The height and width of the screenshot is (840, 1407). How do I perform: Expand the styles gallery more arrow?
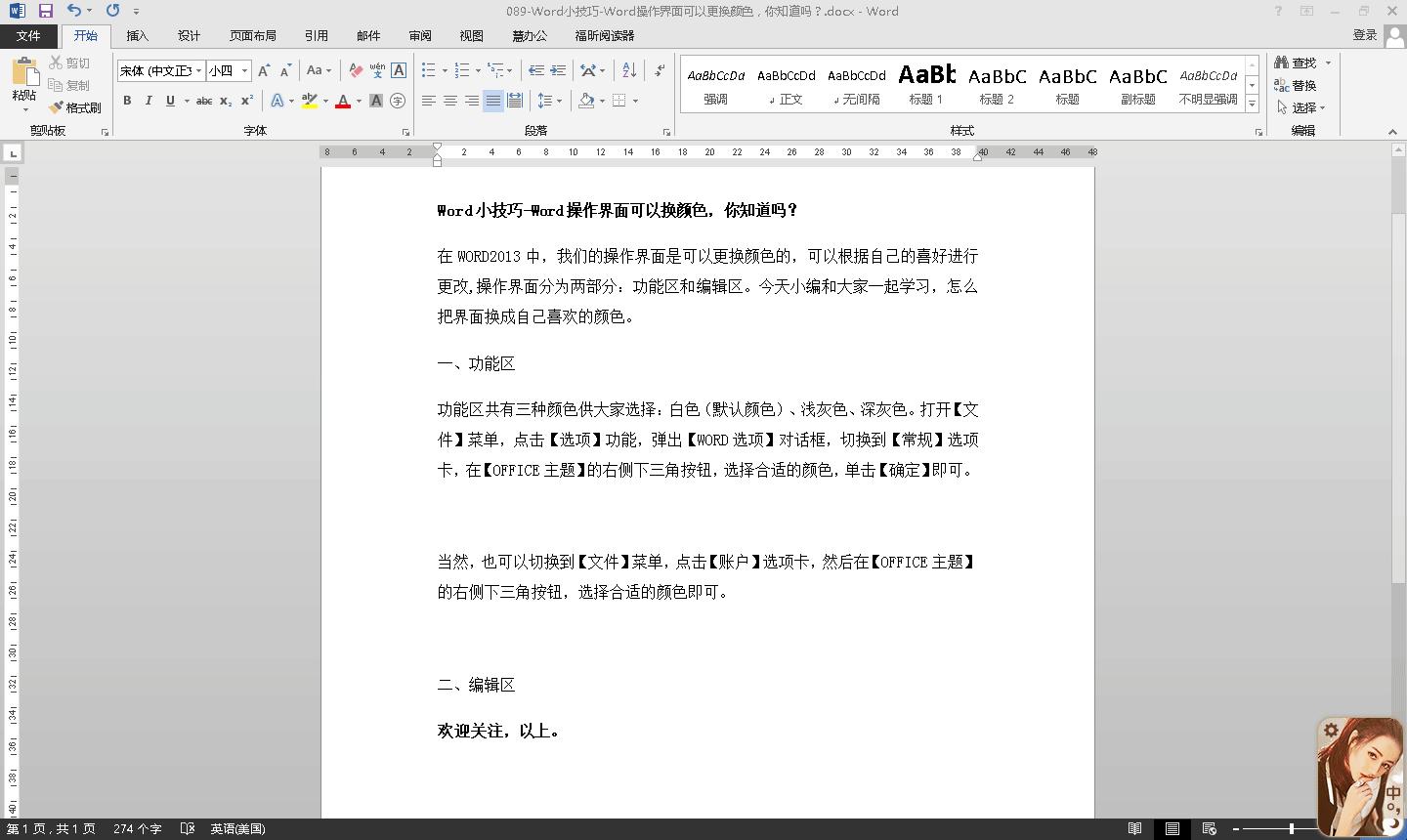(1252, 104)
